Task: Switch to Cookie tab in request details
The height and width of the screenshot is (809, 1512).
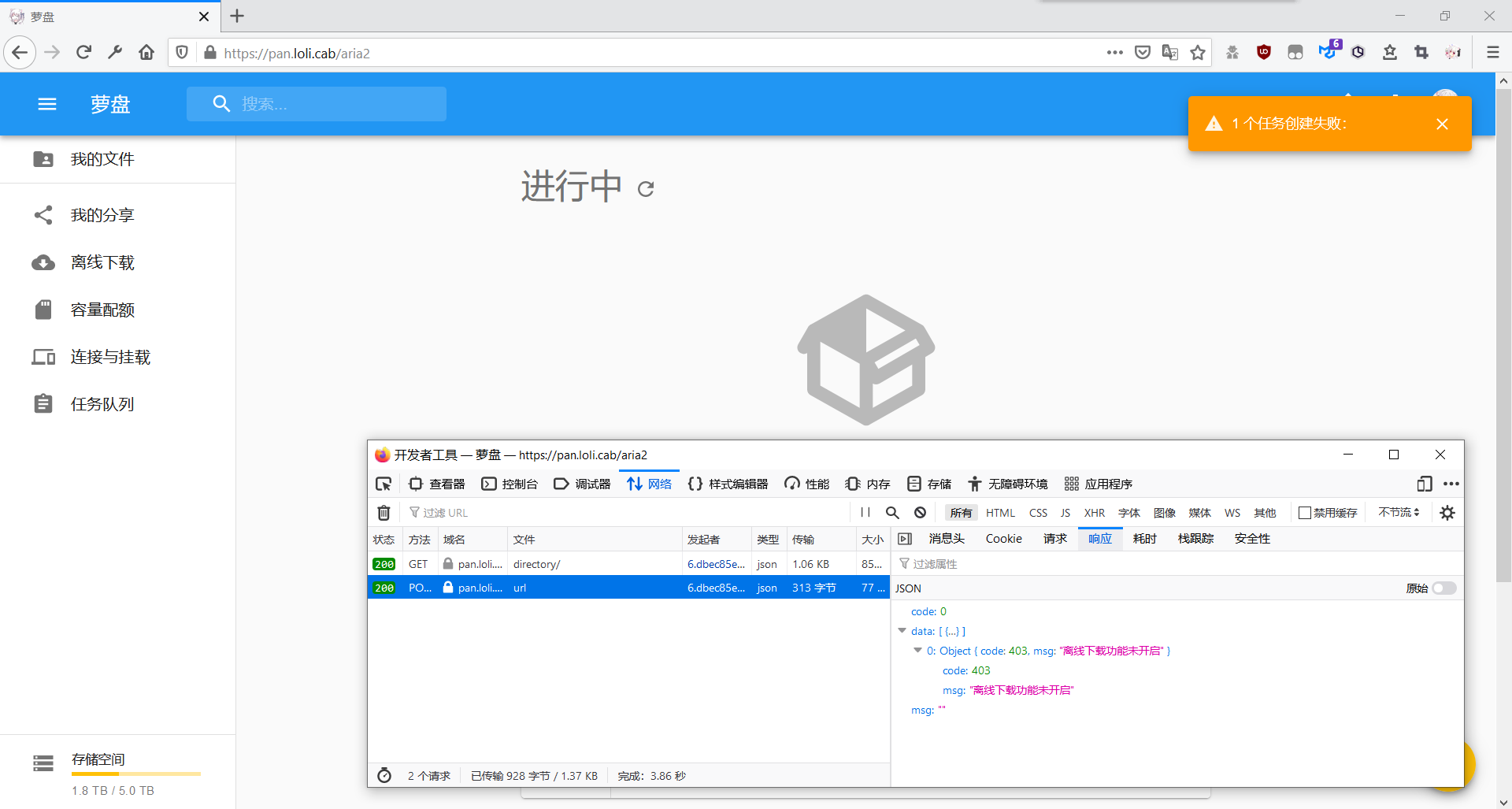Action: 1004,539
